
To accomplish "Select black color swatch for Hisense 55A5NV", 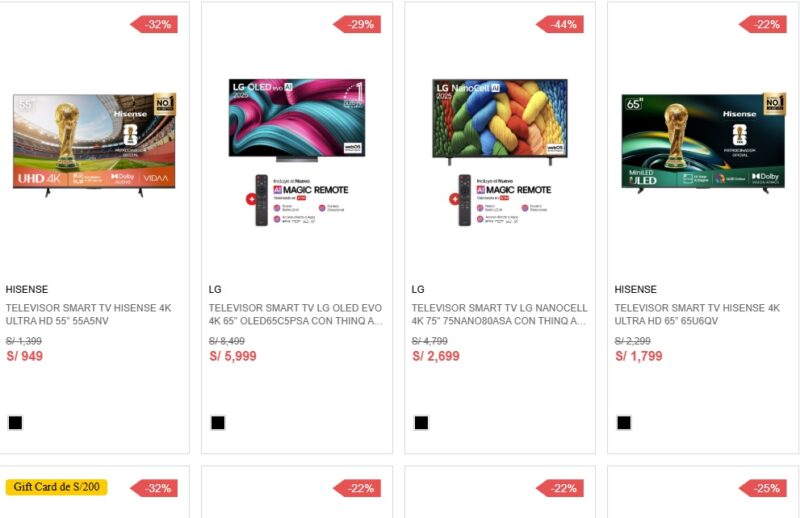I will tap(15, 423).
